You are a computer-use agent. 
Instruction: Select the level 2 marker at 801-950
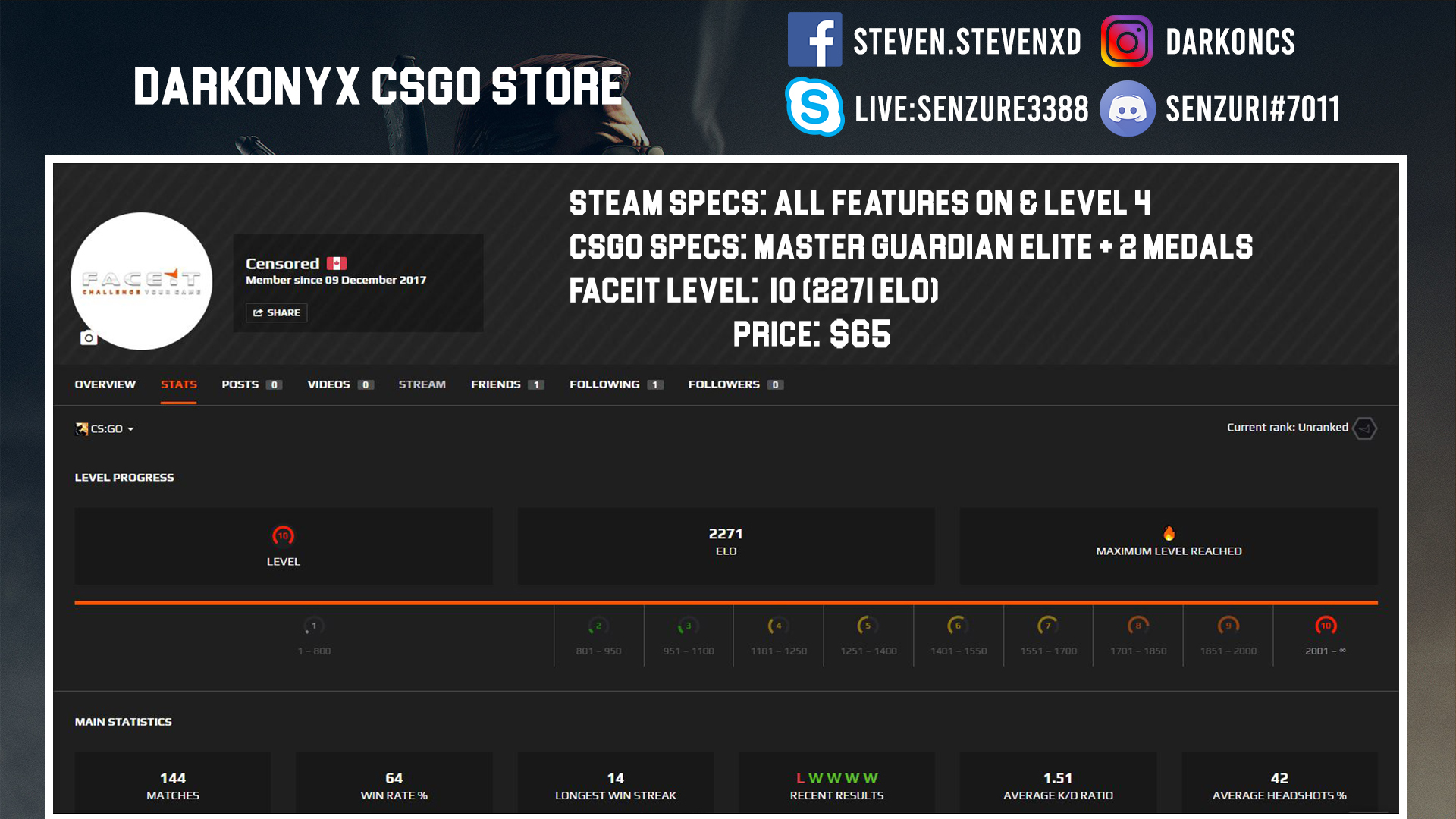pyautogui.click(x=598, y=626)
